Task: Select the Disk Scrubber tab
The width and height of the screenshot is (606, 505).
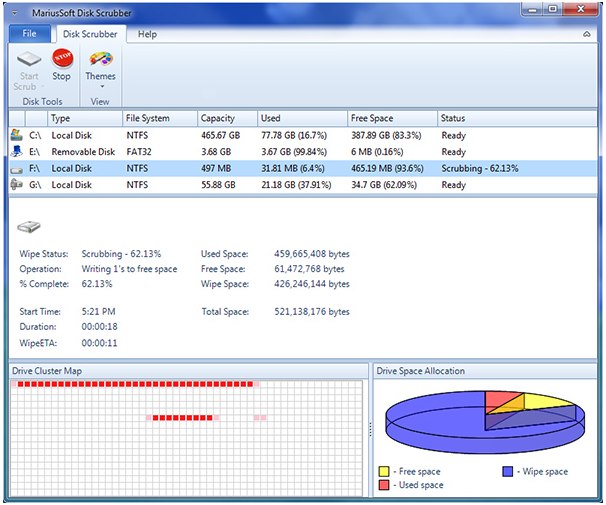Action: coord(90,34)
